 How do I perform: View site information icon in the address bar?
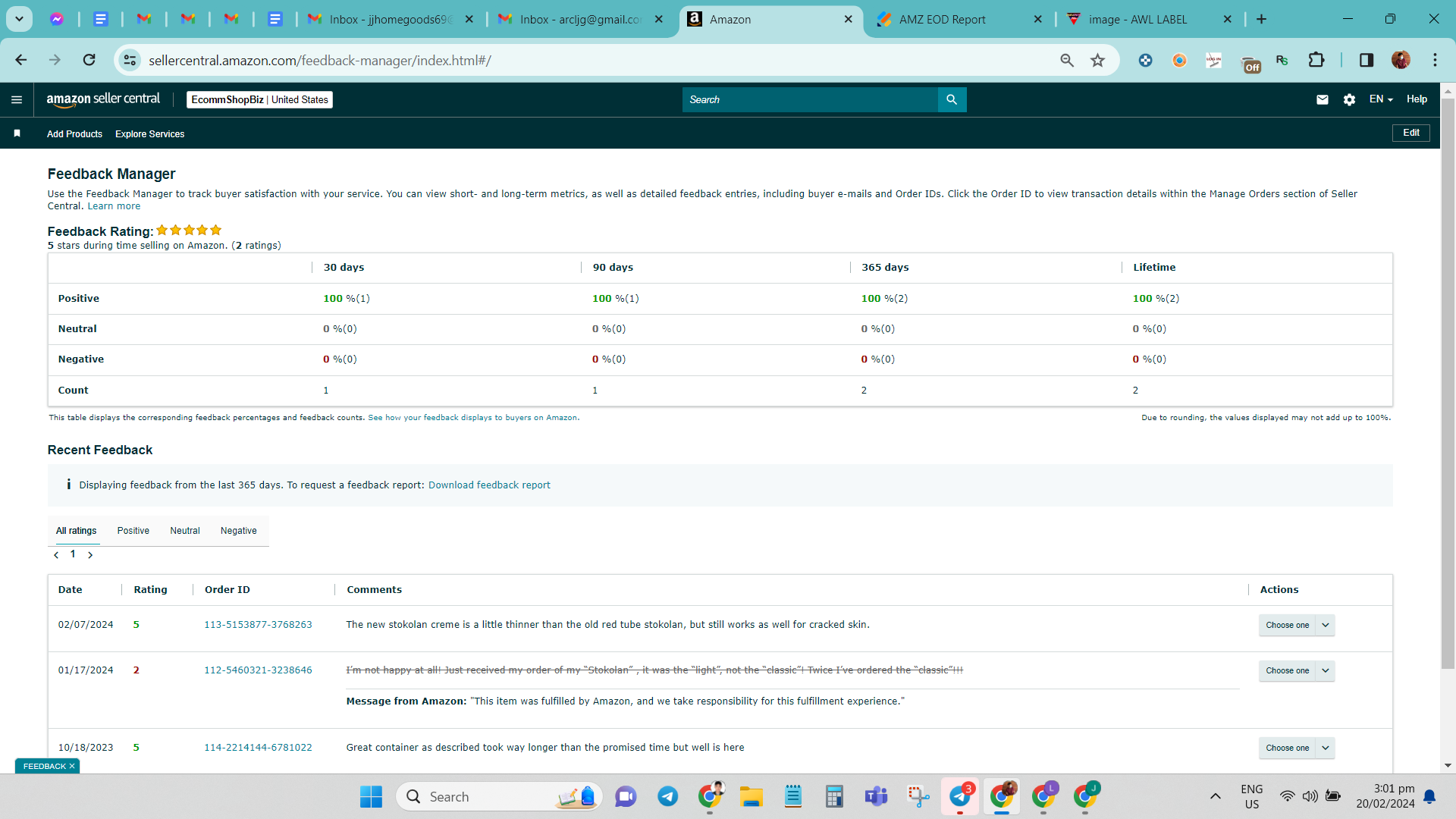pos(130,60)
